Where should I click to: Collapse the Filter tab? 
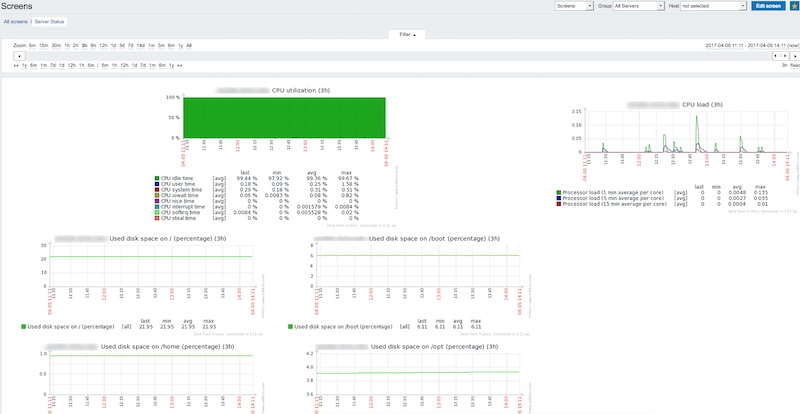[x=407, y=35]
